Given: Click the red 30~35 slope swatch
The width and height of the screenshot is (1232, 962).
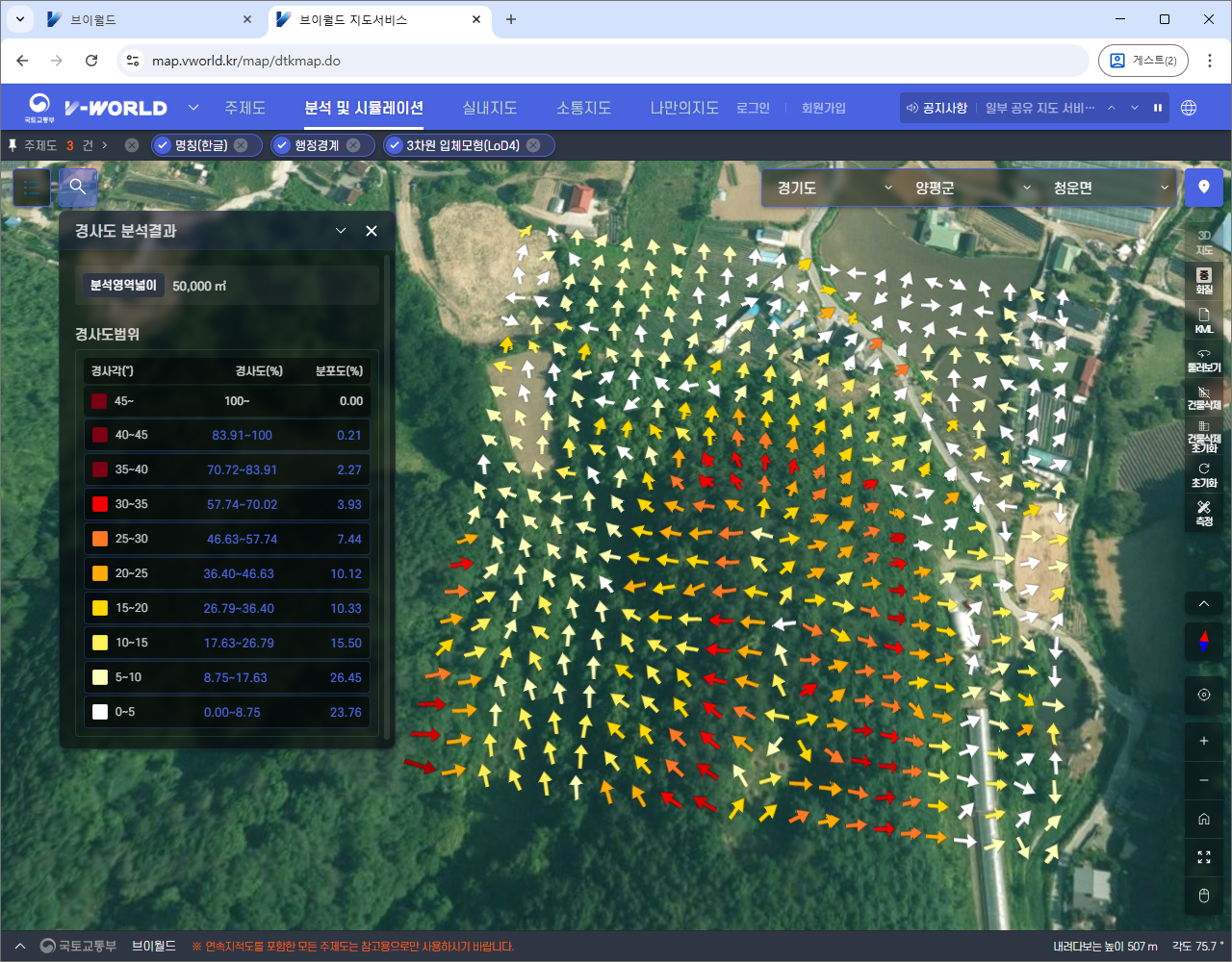Looking at the screenshot, I should [100, 504].
